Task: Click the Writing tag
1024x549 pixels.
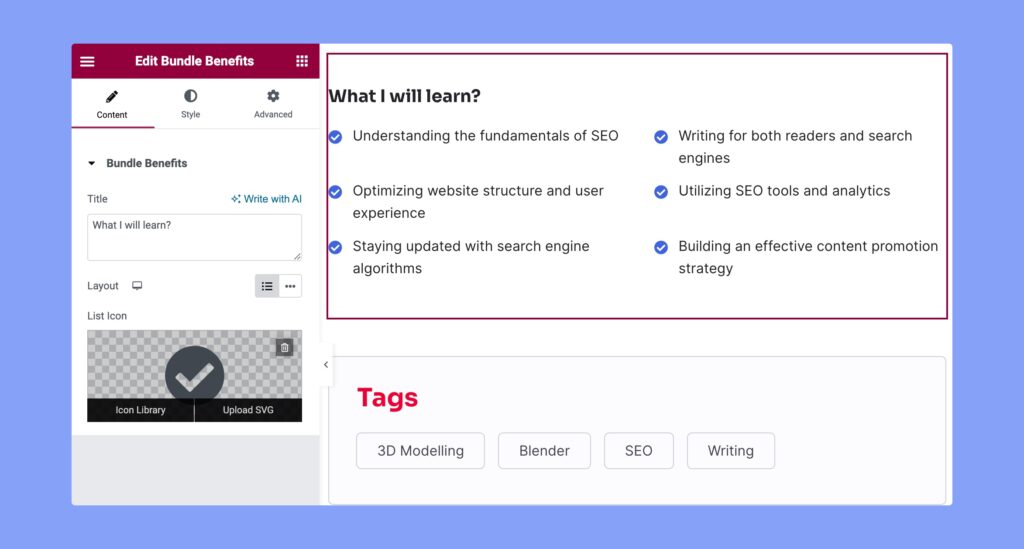Action: coord(731,450)
